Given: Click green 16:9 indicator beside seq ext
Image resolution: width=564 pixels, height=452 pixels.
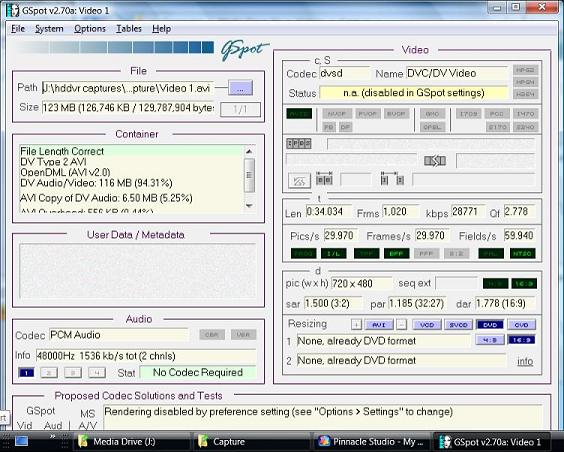Looking at the screenshot, I should coord(524,283).
